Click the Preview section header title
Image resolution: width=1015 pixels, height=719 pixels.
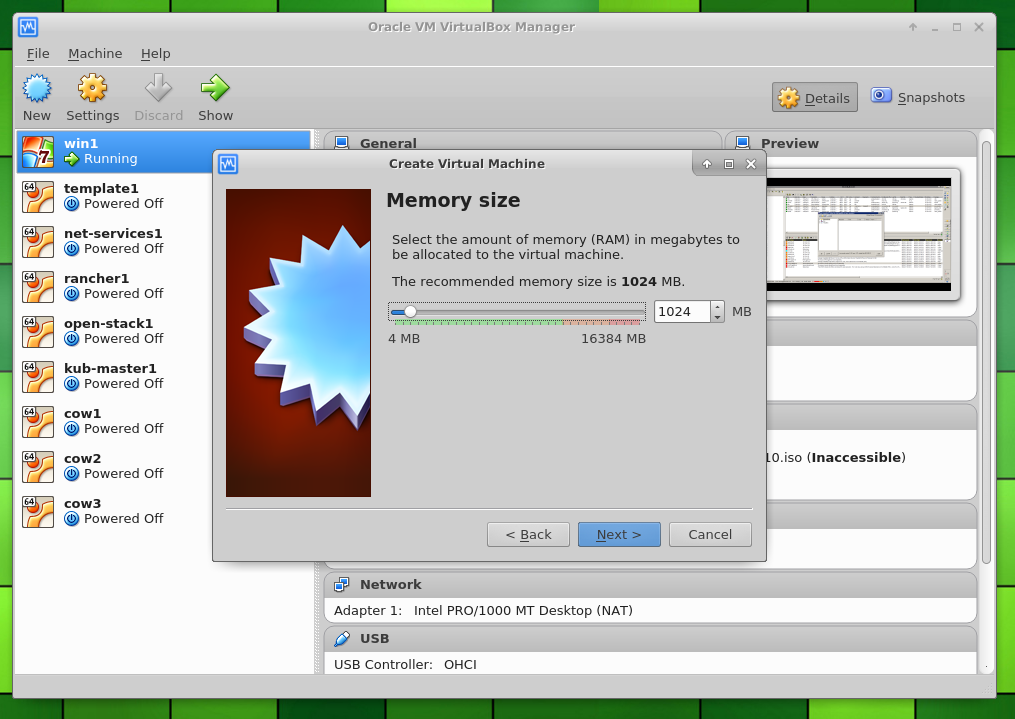[790, 144]
